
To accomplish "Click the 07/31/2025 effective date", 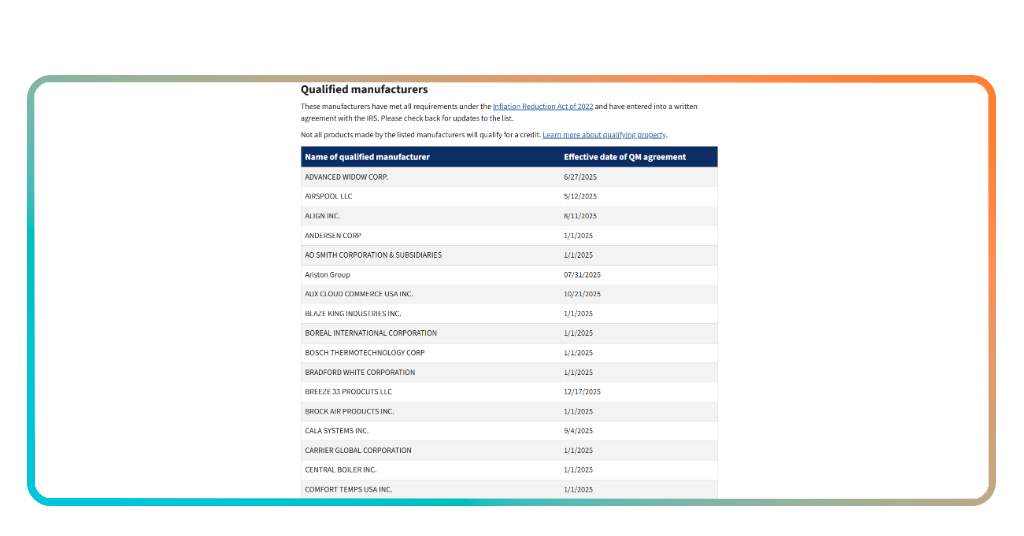I will pos(582,275).
